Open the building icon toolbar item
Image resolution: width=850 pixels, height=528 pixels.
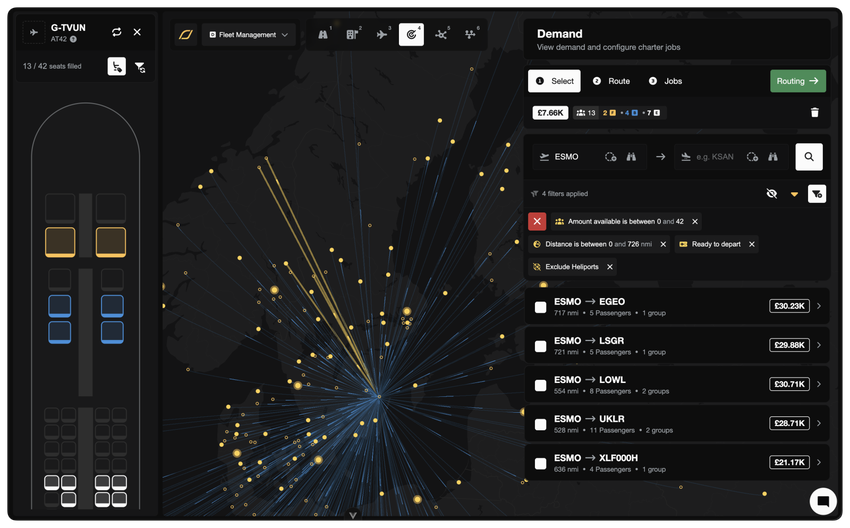(352, 35)
